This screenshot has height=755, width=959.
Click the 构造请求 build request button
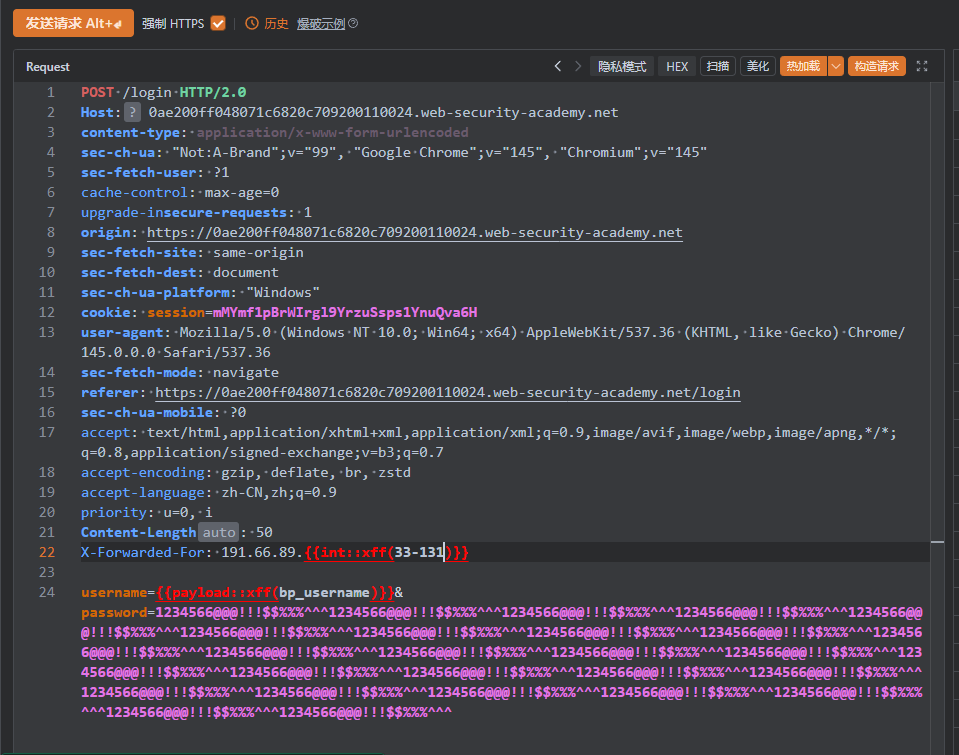click(876, 66)
